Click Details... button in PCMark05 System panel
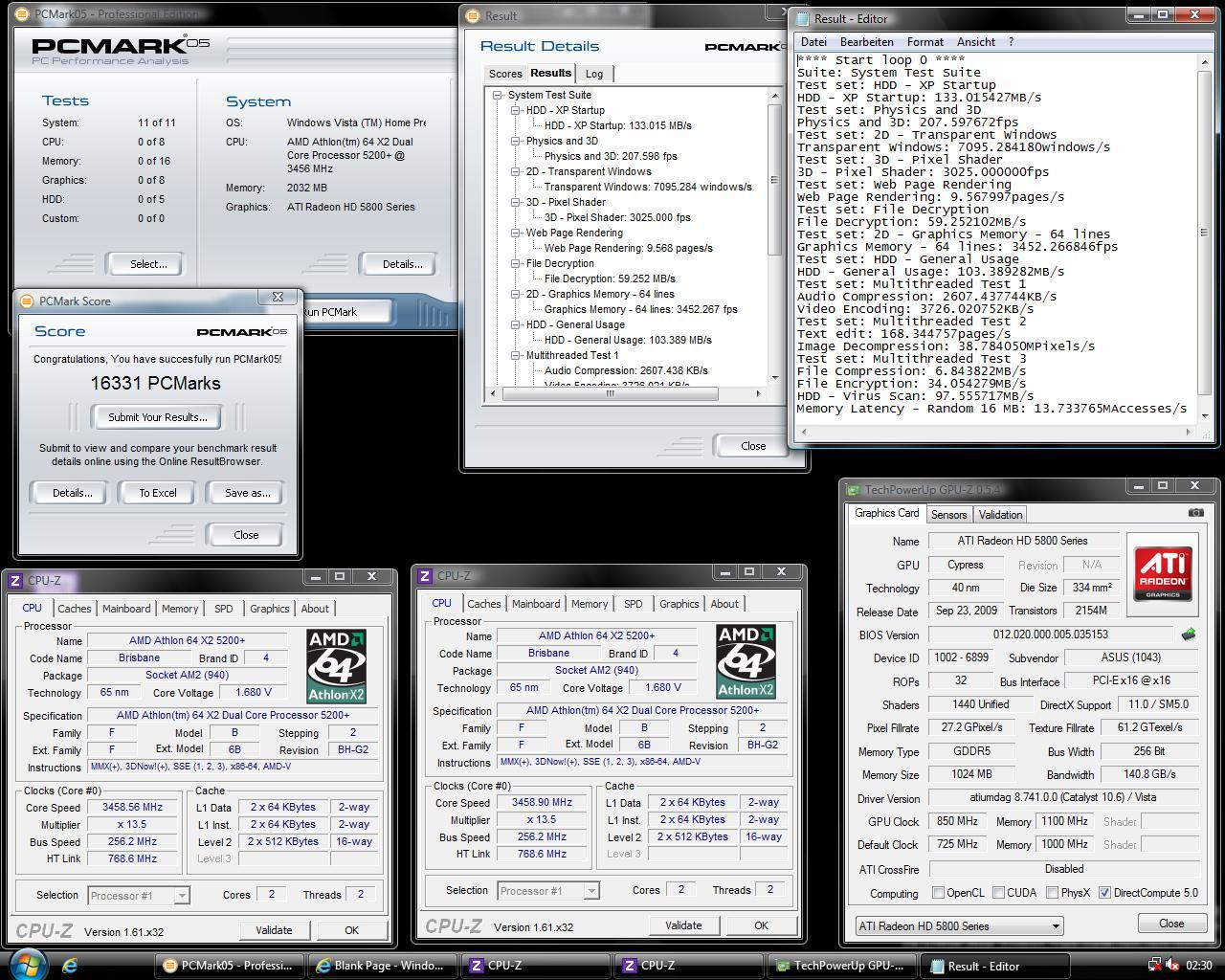The image size is (1225, 980). [x=402, y=264]
